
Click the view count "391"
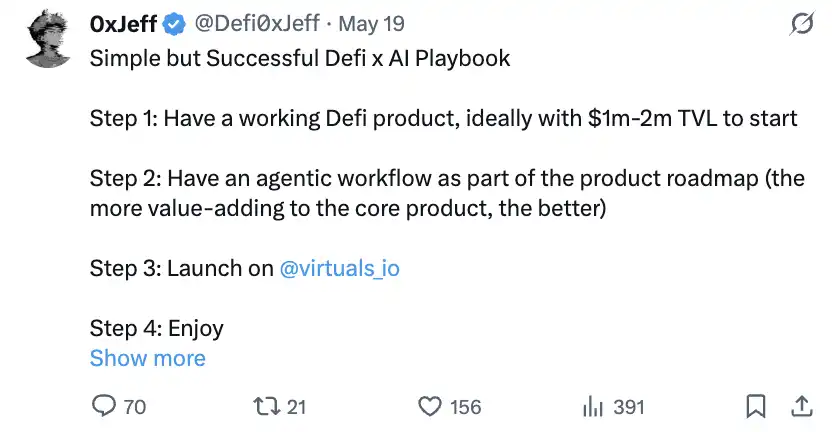[628, 407]
